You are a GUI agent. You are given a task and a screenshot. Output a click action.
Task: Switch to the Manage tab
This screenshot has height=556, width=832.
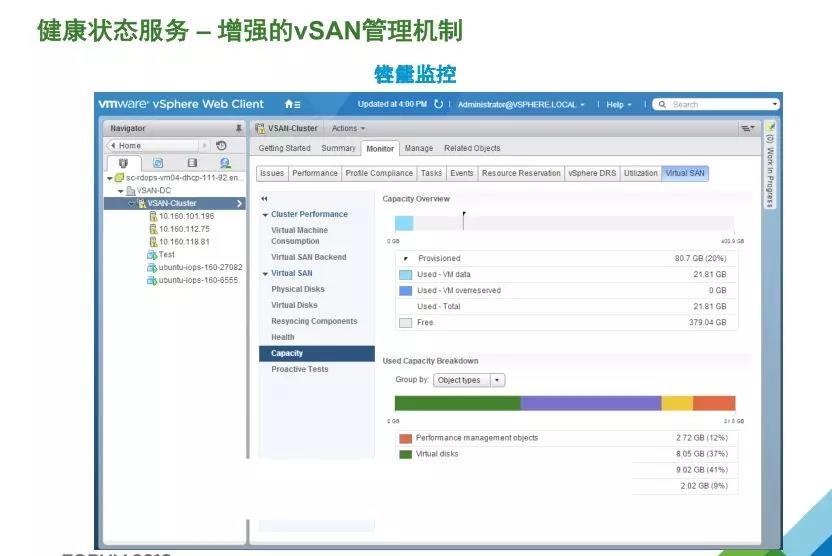[x=418, y=148]
